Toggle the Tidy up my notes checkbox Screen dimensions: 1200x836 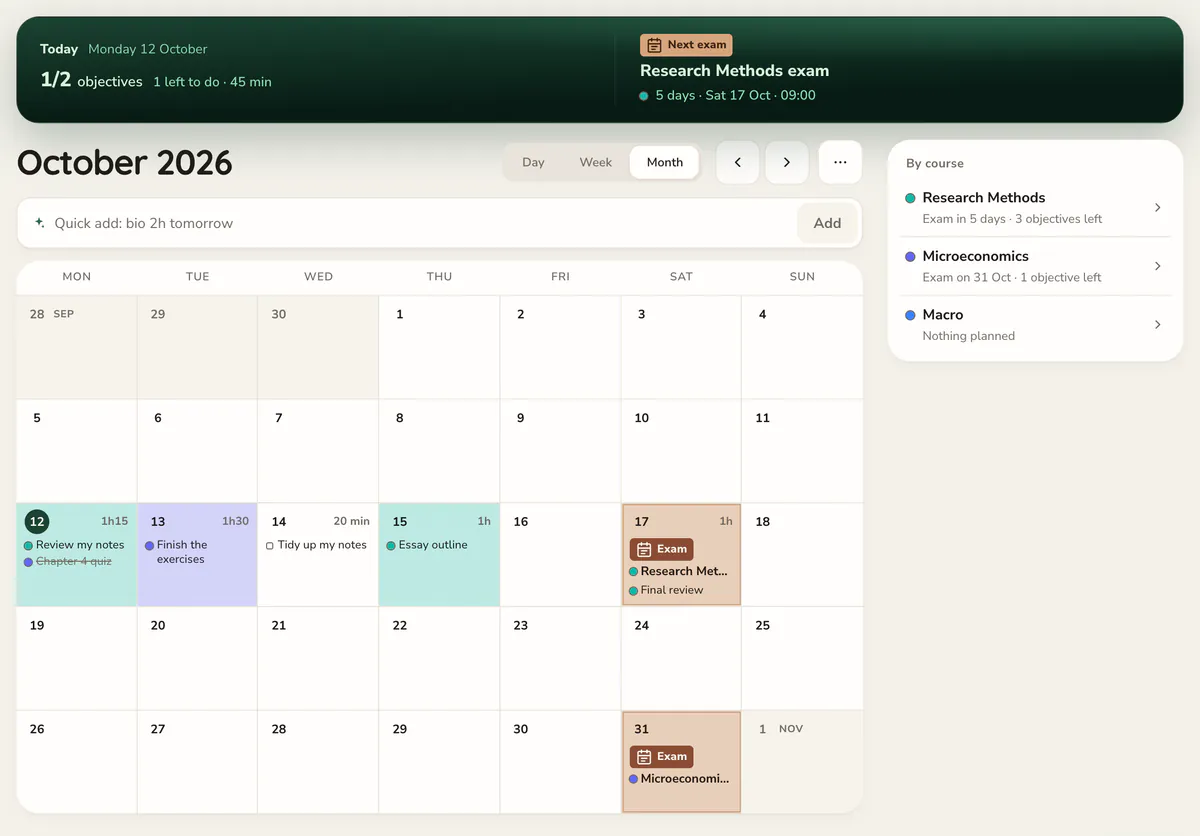pyautogui.click(x=270, y=546)
